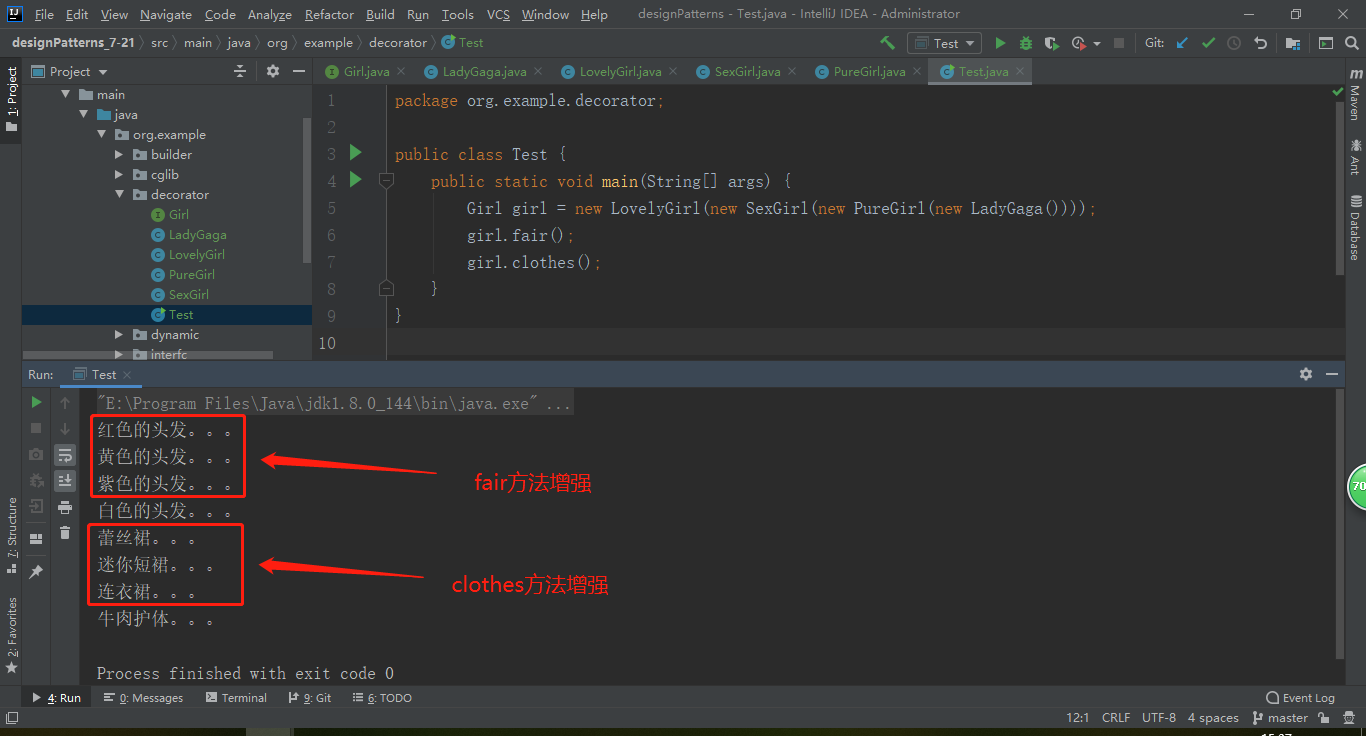Open the 6: TODO tool window
The height and width of the screenshot is (736, 1366).
[381, 698]
